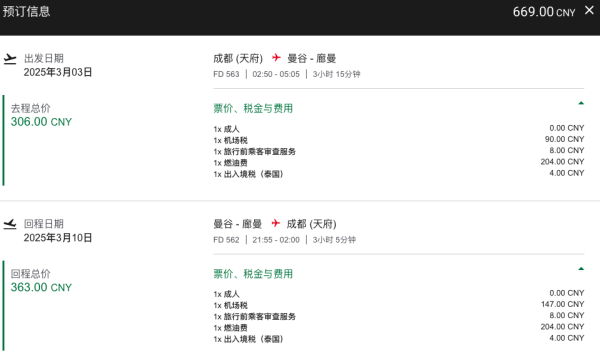The image size is (600, 360).
Task: Click duration 3小时 15分钟
Action: coord(336,74)
